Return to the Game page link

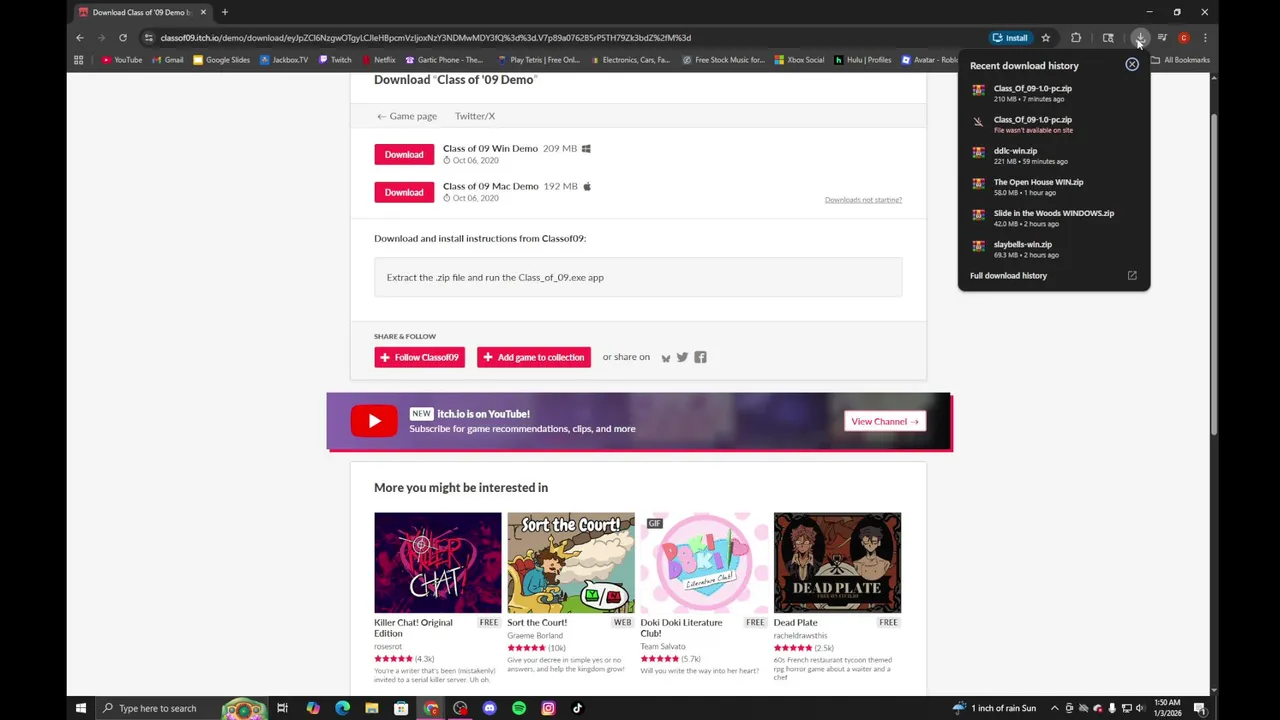(x=407, y=116)
